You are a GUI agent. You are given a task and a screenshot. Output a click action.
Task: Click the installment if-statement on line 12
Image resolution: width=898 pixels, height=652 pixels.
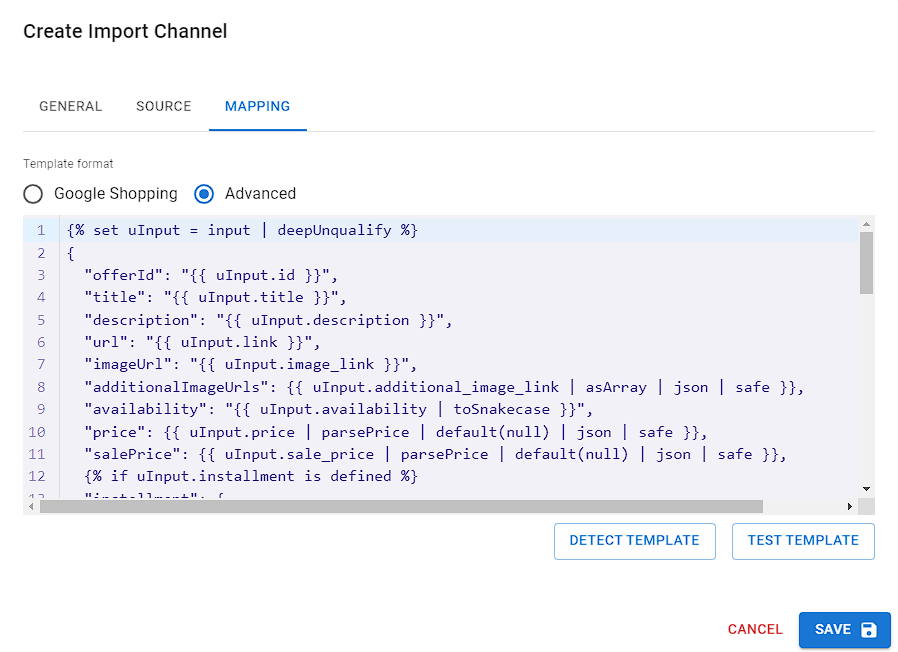coord(250,477)
